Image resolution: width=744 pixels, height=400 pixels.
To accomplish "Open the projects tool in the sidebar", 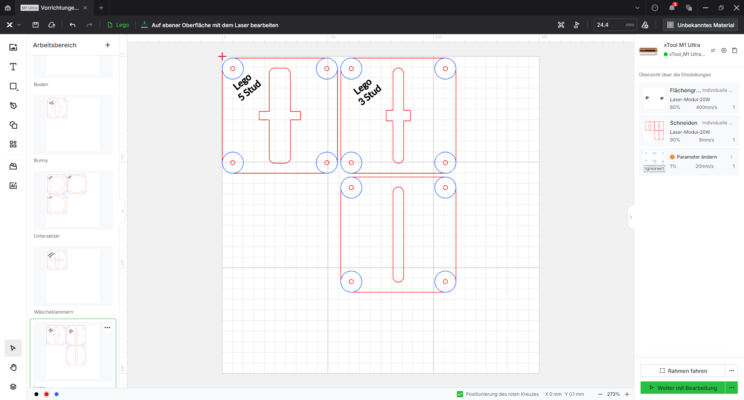I will point(13,167).
